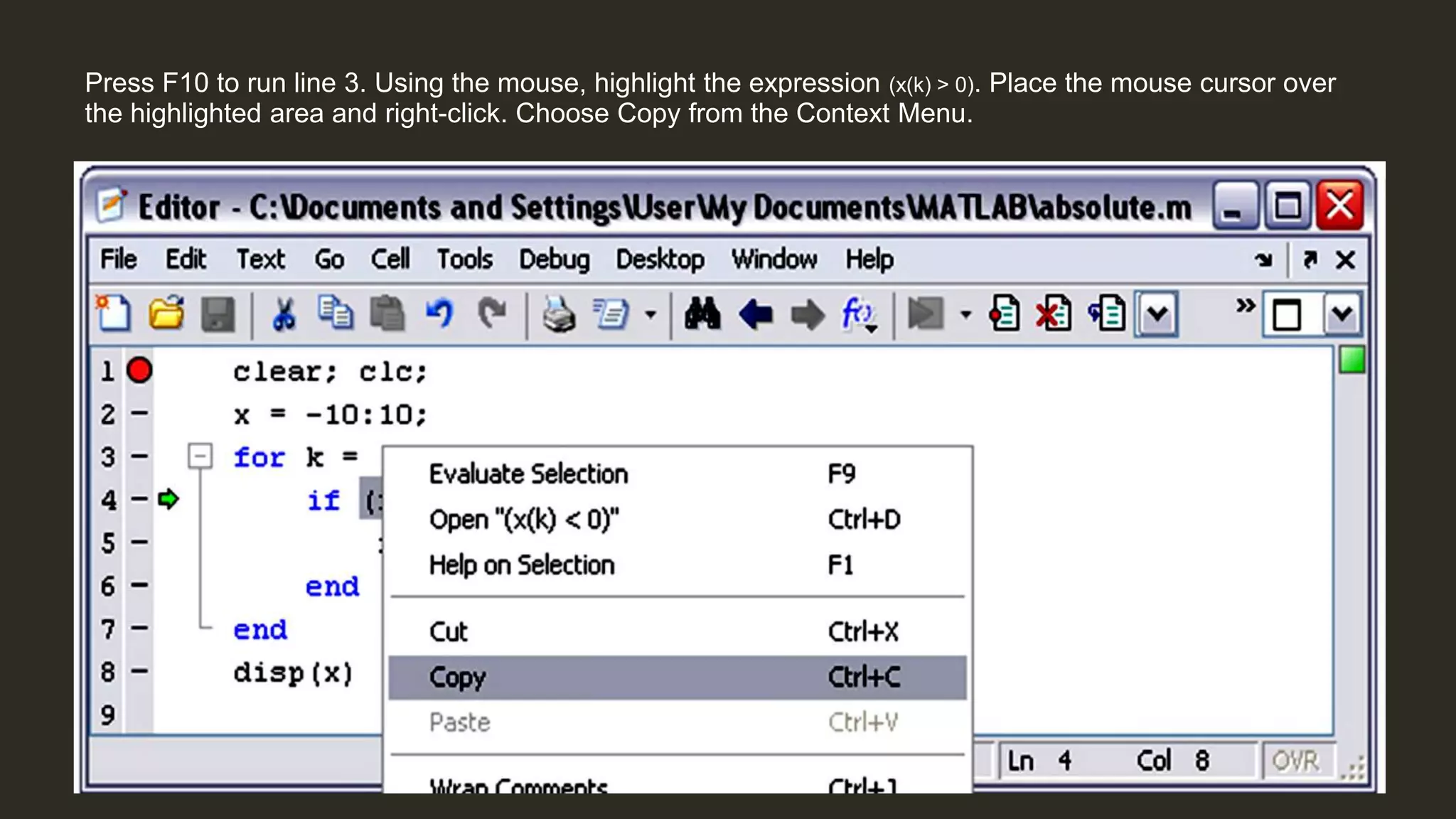Close the document with the menu bar X

pos(1345,260)
